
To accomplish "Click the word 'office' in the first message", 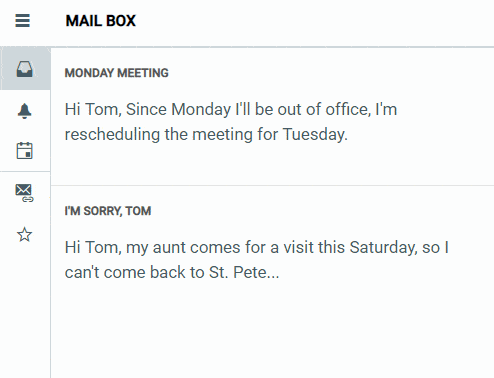I will coord(348,109).
